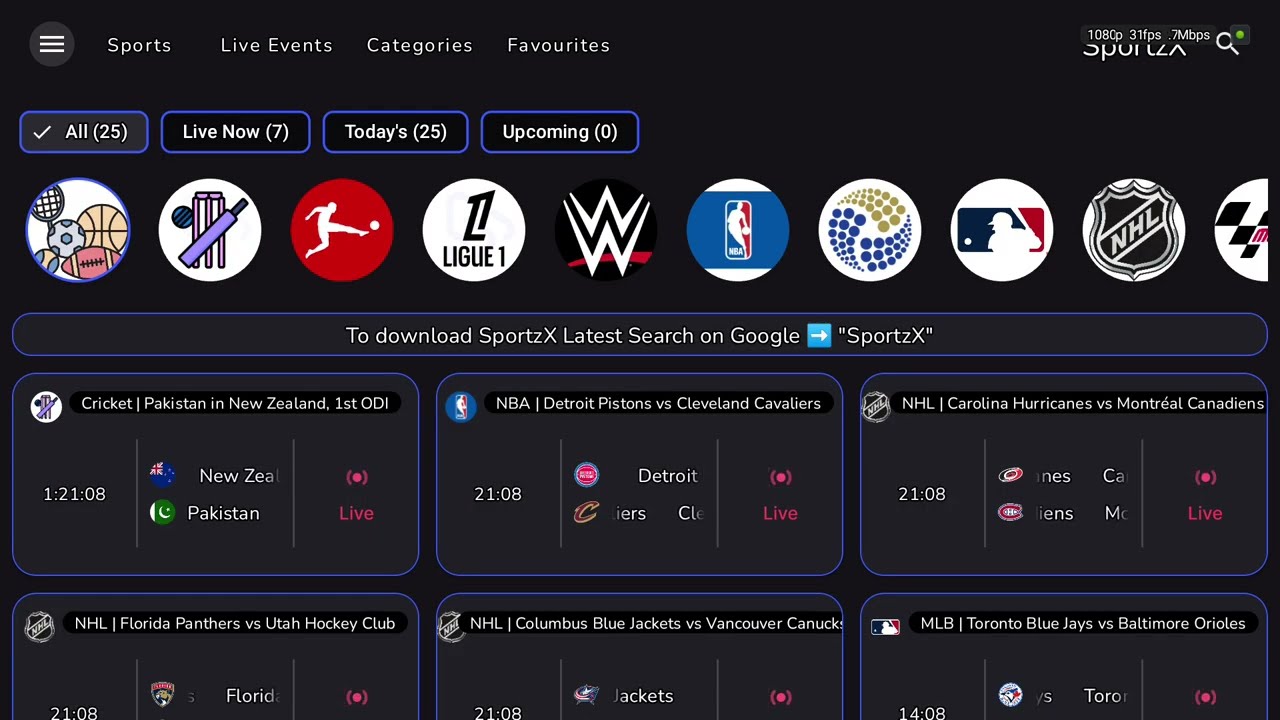Image resolution: width=1280 pixels, height=720 pixels.
Task: Open Pakistan in New Zealand 1st ODI
Action: tap(215, 474)
